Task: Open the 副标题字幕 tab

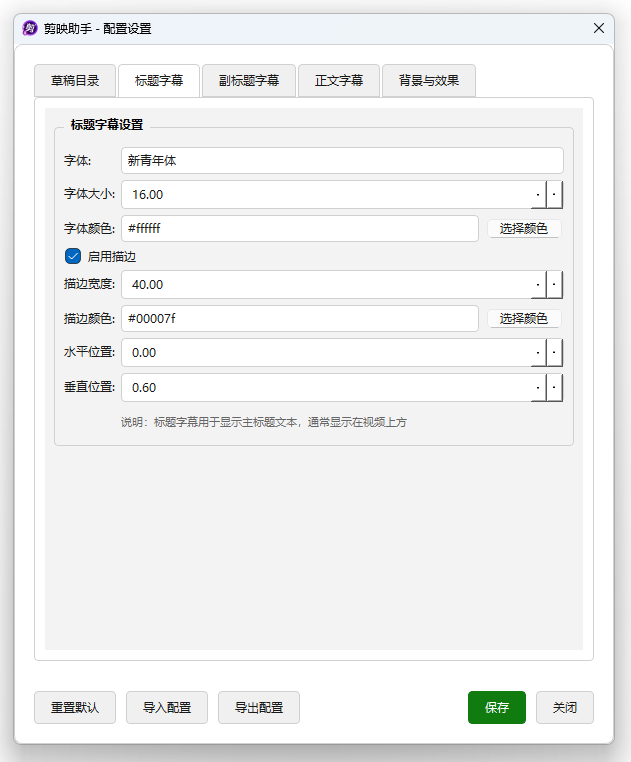Action: click(249, 81)
